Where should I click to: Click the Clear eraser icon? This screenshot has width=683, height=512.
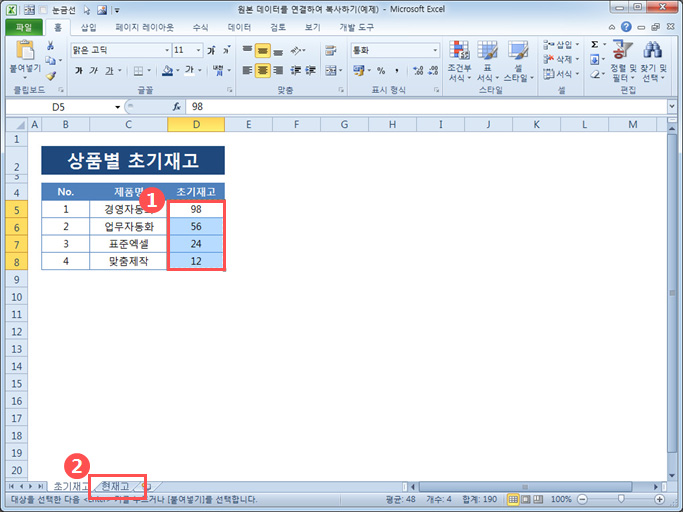click(x=595, y=75)
